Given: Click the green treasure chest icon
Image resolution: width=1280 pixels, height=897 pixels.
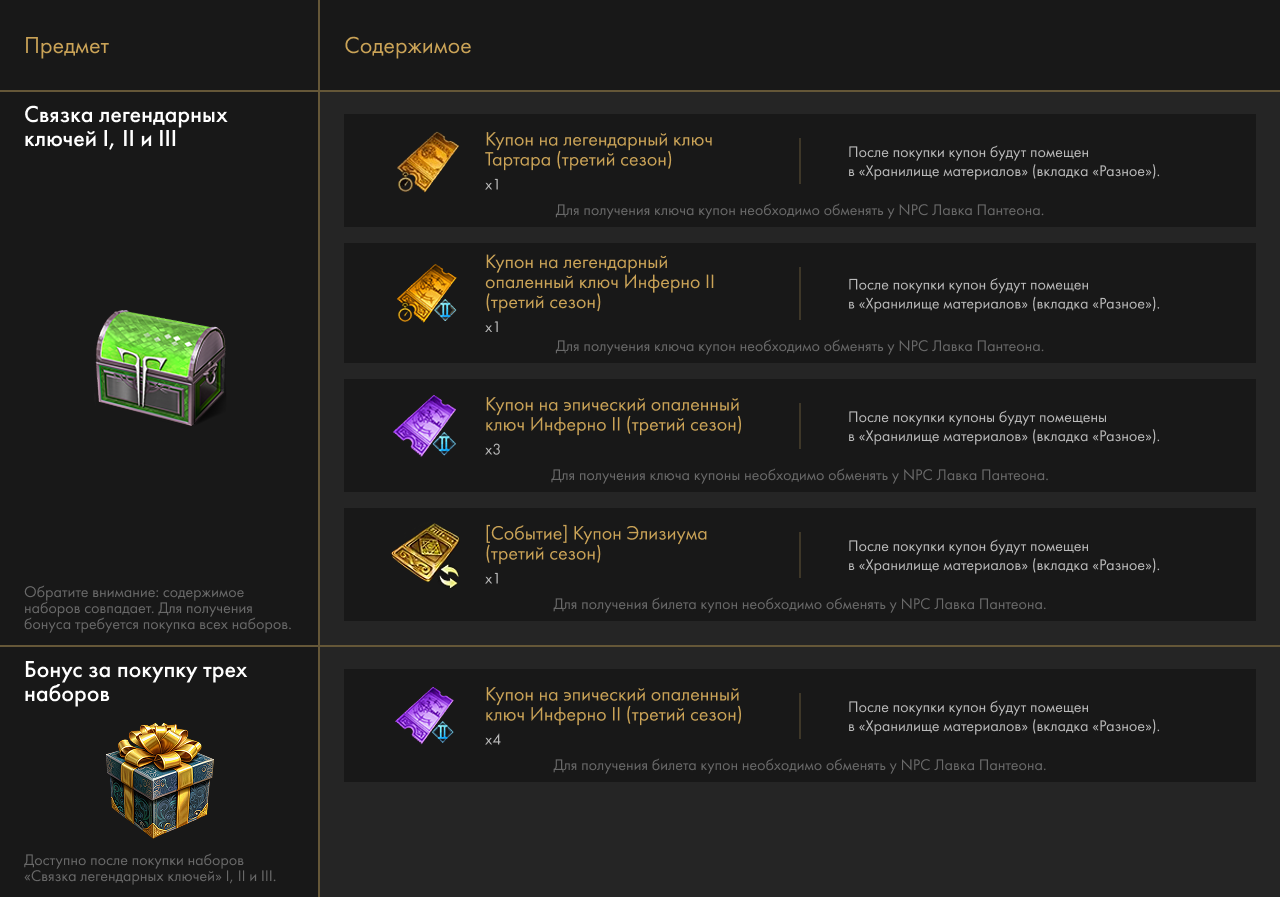Looking at the screenshot, I should 160,368.
